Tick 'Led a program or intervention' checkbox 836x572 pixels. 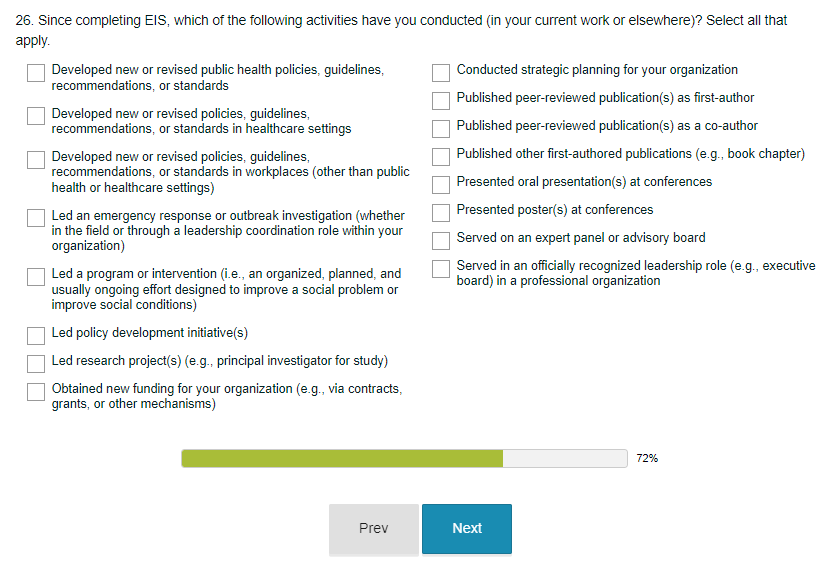click(x=36, y=276)
